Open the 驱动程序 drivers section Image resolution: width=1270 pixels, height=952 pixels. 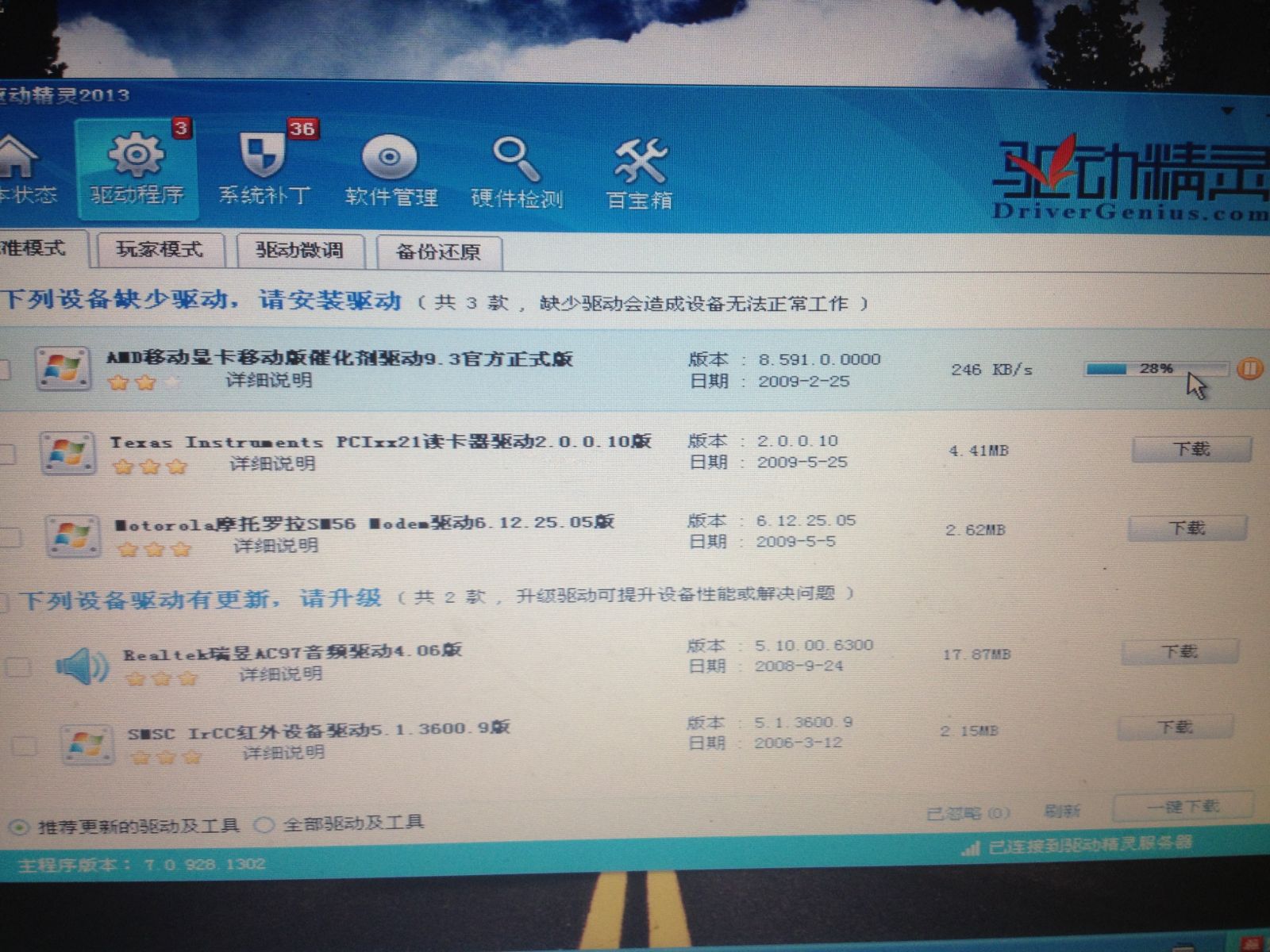137,169
